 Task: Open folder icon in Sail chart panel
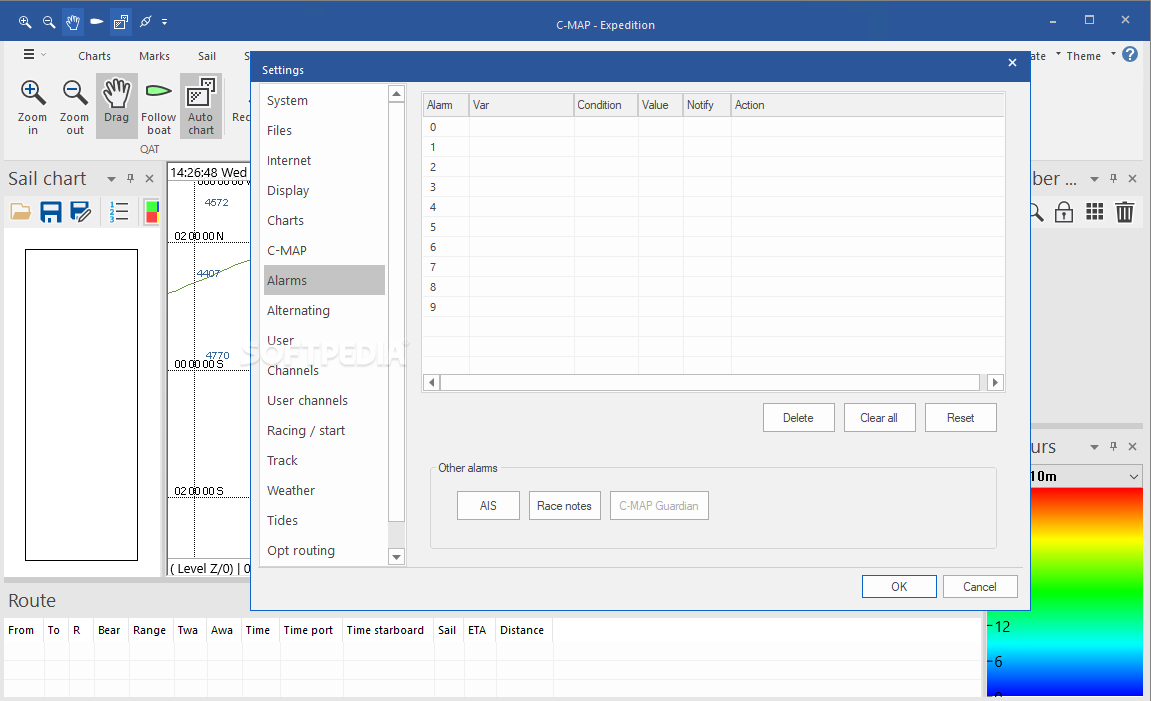(21, 212)
